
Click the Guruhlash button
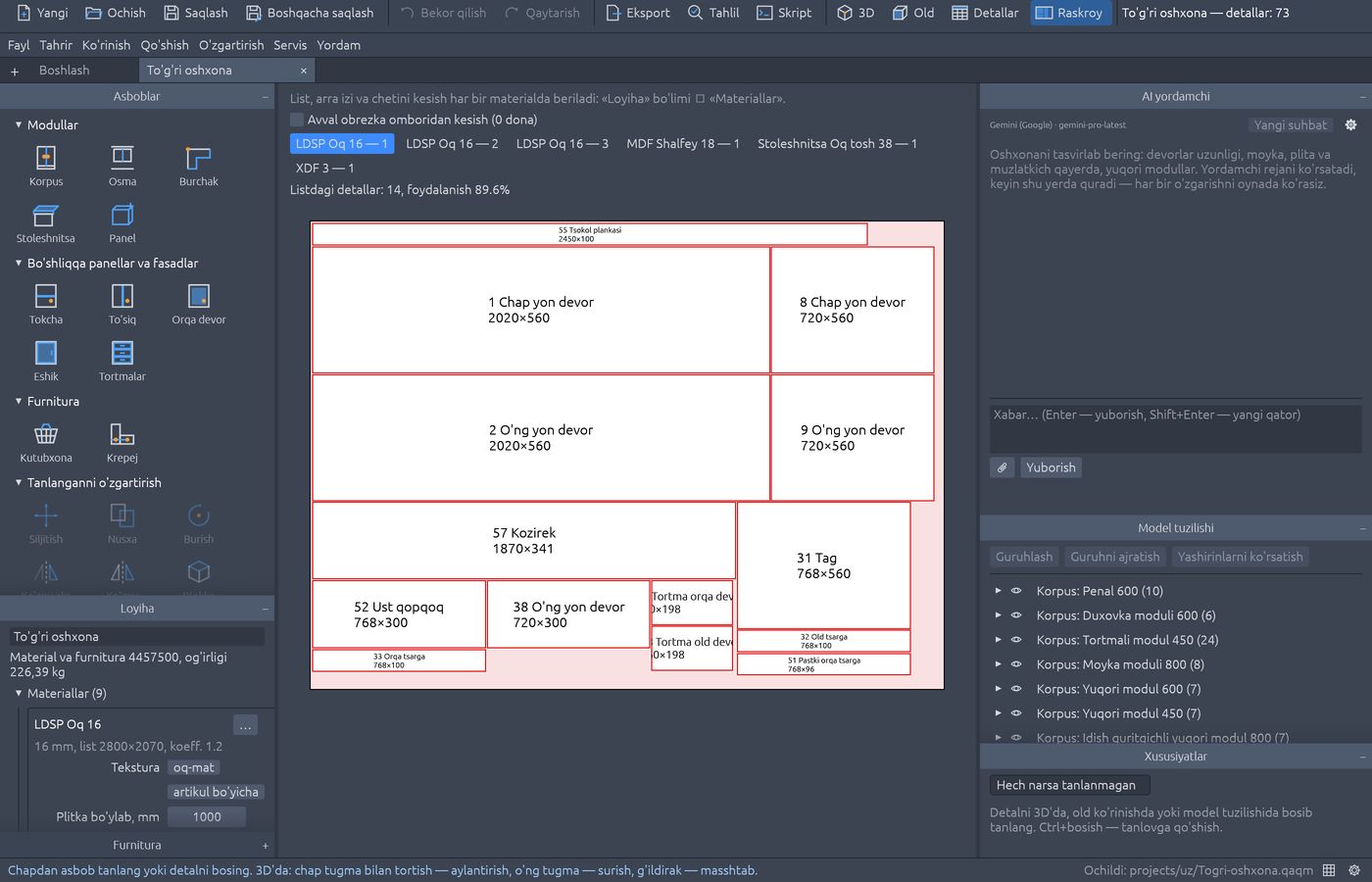[x=1024, y=557]
